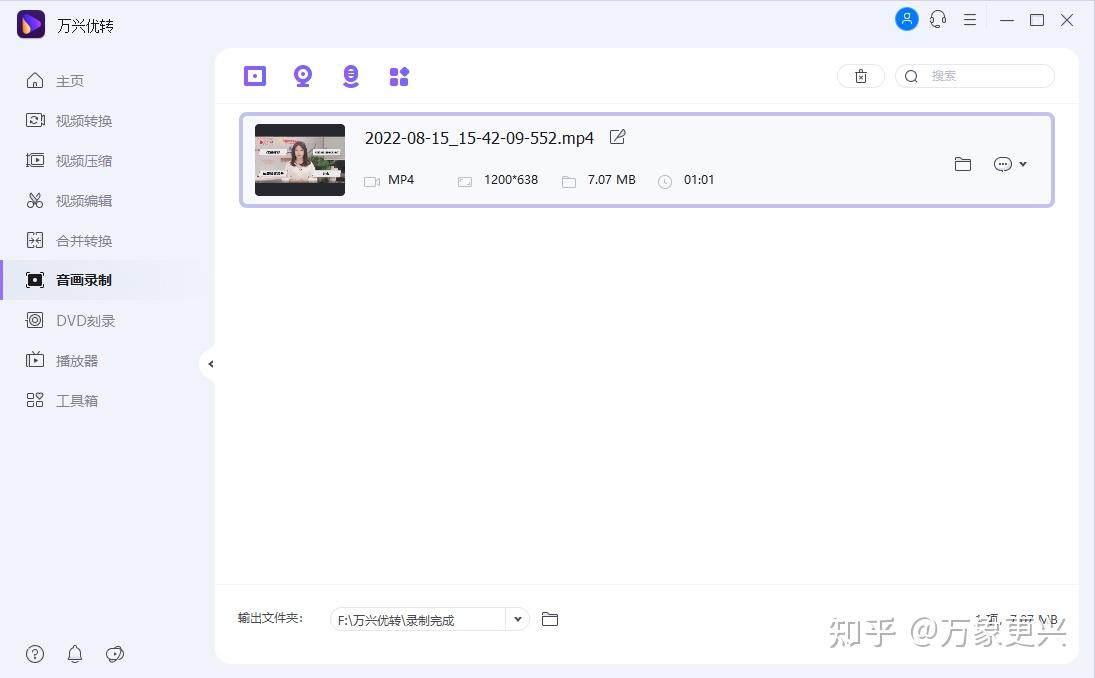Open the audio recorder microphone tool
The height and width of the screenshot is (678, 1095).
tap(351, 76)
